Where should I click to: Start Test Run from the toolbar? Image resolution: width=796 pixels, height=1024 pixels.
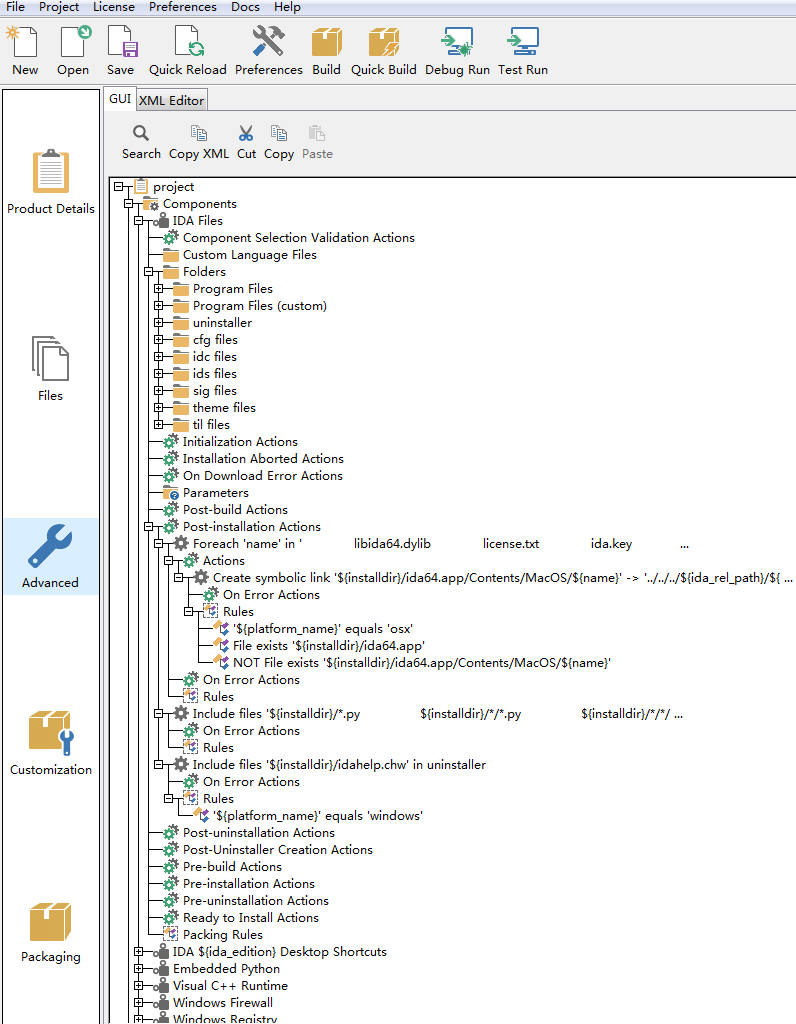[523, 42]
